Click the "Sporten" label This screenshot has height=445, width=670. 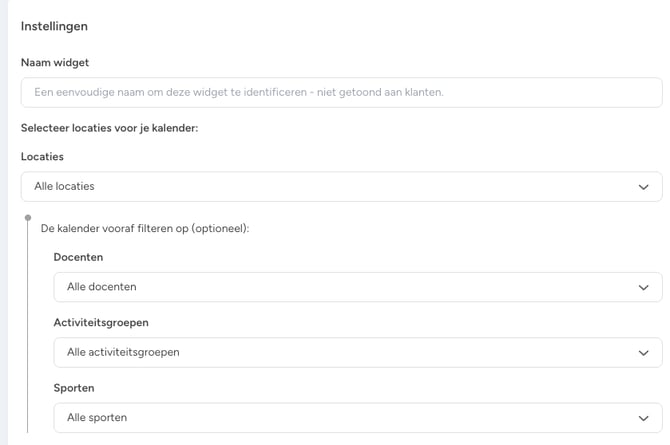(x=74, y=388)
